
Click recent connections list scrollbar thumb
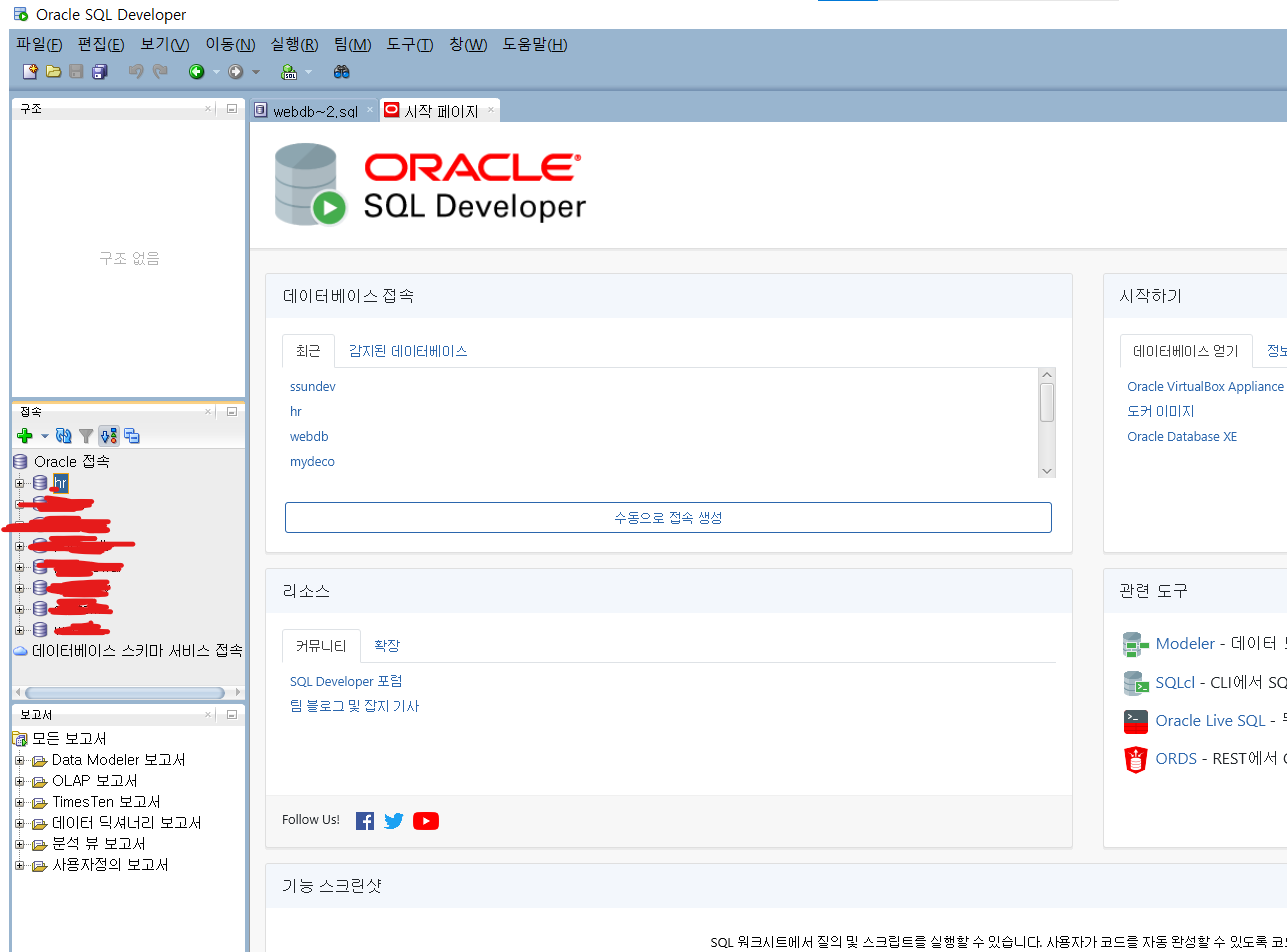1047,401
